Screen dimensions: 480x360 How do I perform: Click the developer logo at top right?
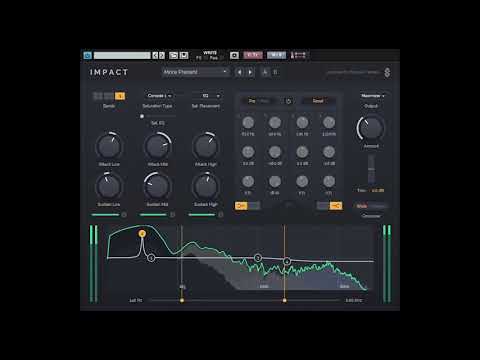387,72
